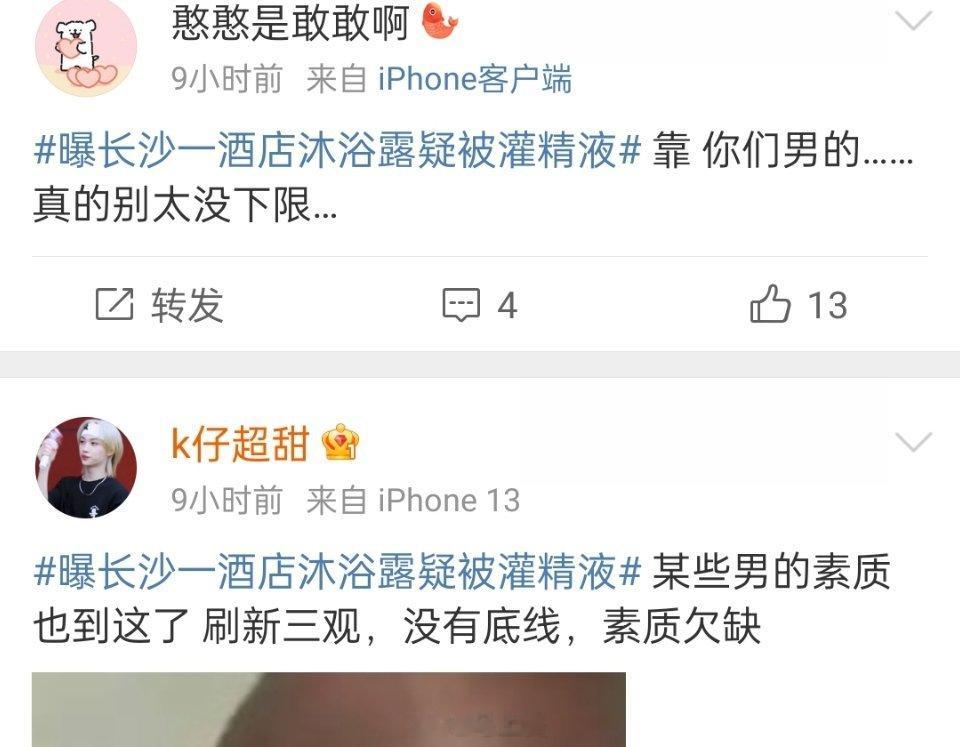The width and height of the screenshot is (960, 747).
Task: Tap the iPhone客户端 source link
Action: click(x=474, y=79)
